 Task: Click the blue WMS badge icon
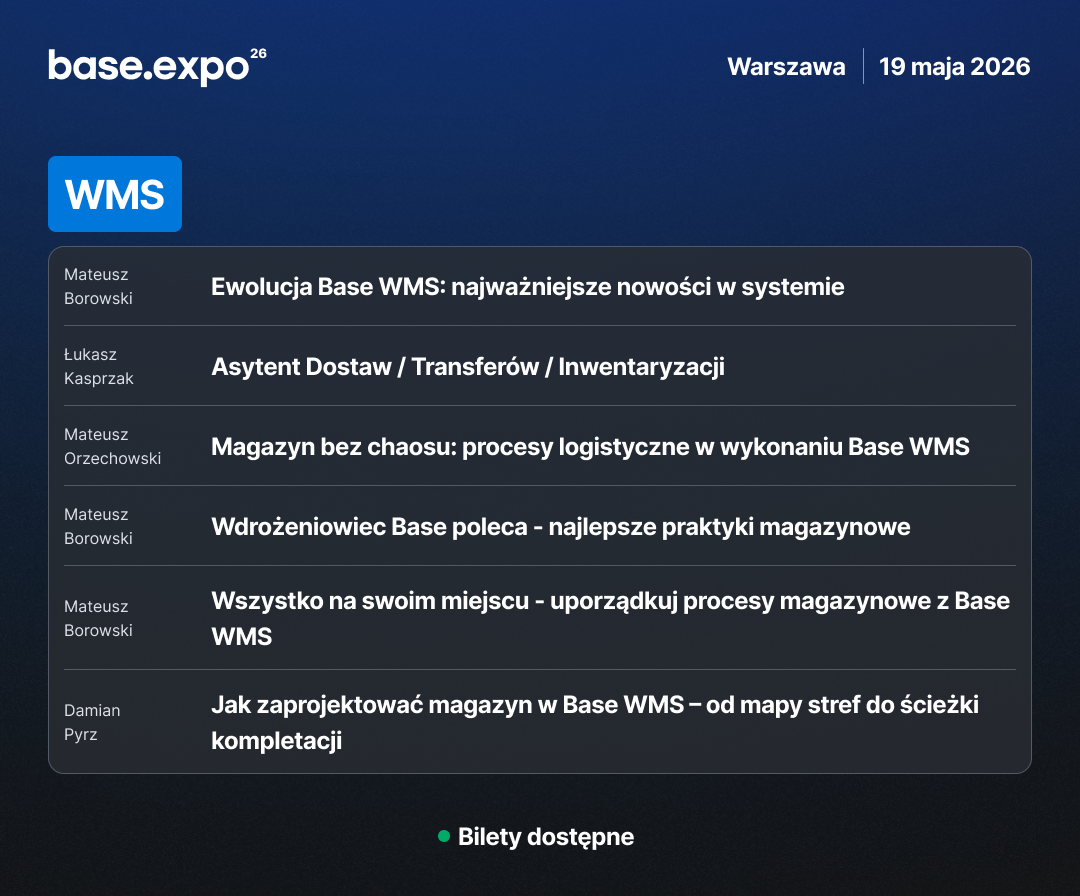click(x=114, y=193)
